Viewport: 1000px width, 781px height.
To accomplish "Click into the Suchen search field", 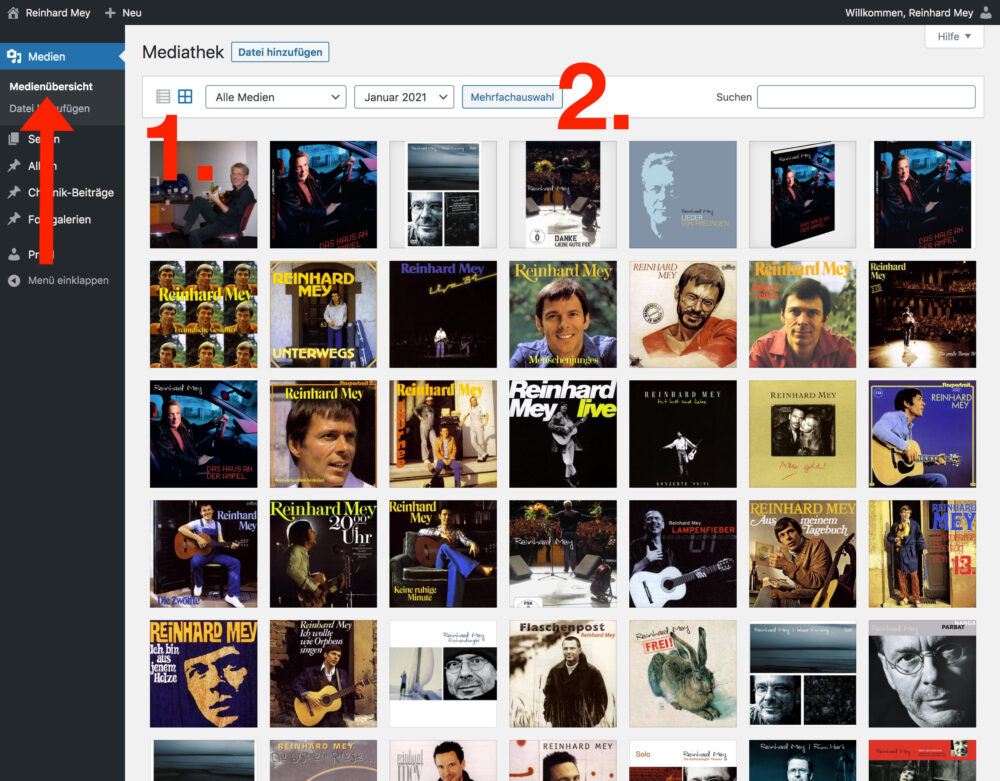I will (x=866, y=97).
